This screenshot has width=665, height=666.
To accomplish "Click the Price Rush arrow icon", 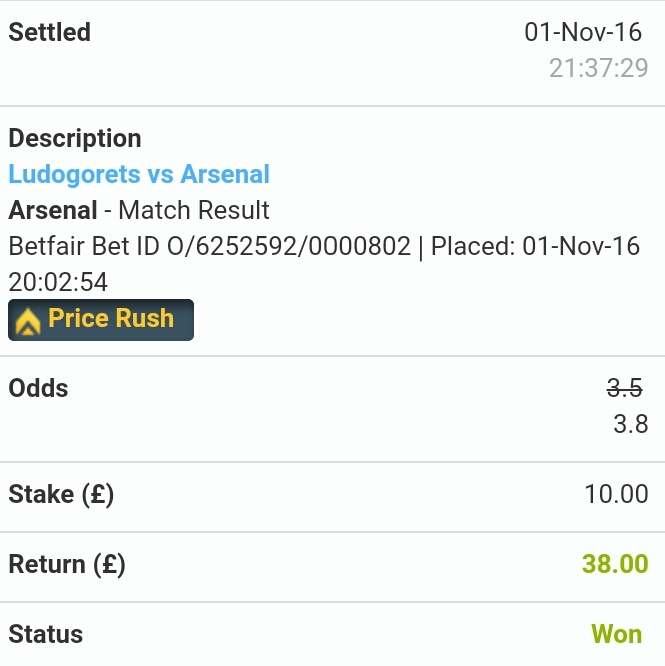I will (28, 321).
